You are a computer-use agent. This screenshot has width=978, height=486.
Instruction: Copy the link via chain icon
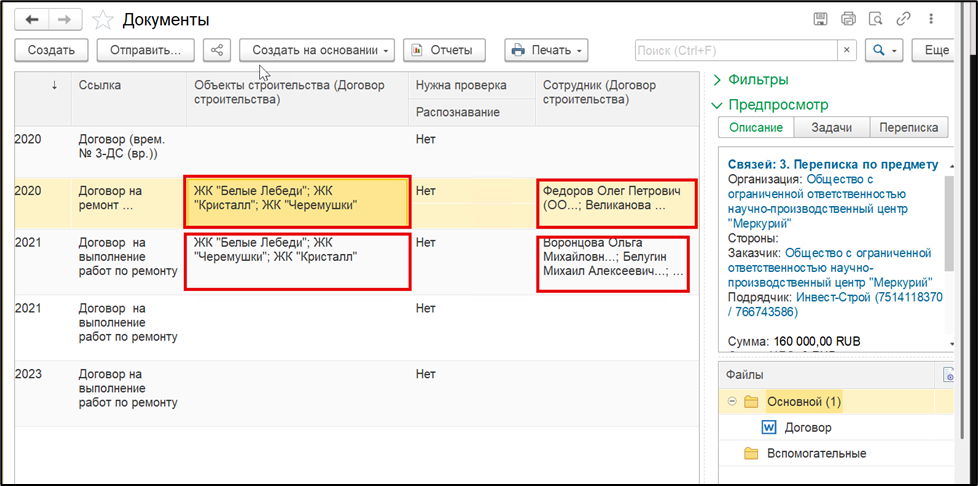pos(903,19)
